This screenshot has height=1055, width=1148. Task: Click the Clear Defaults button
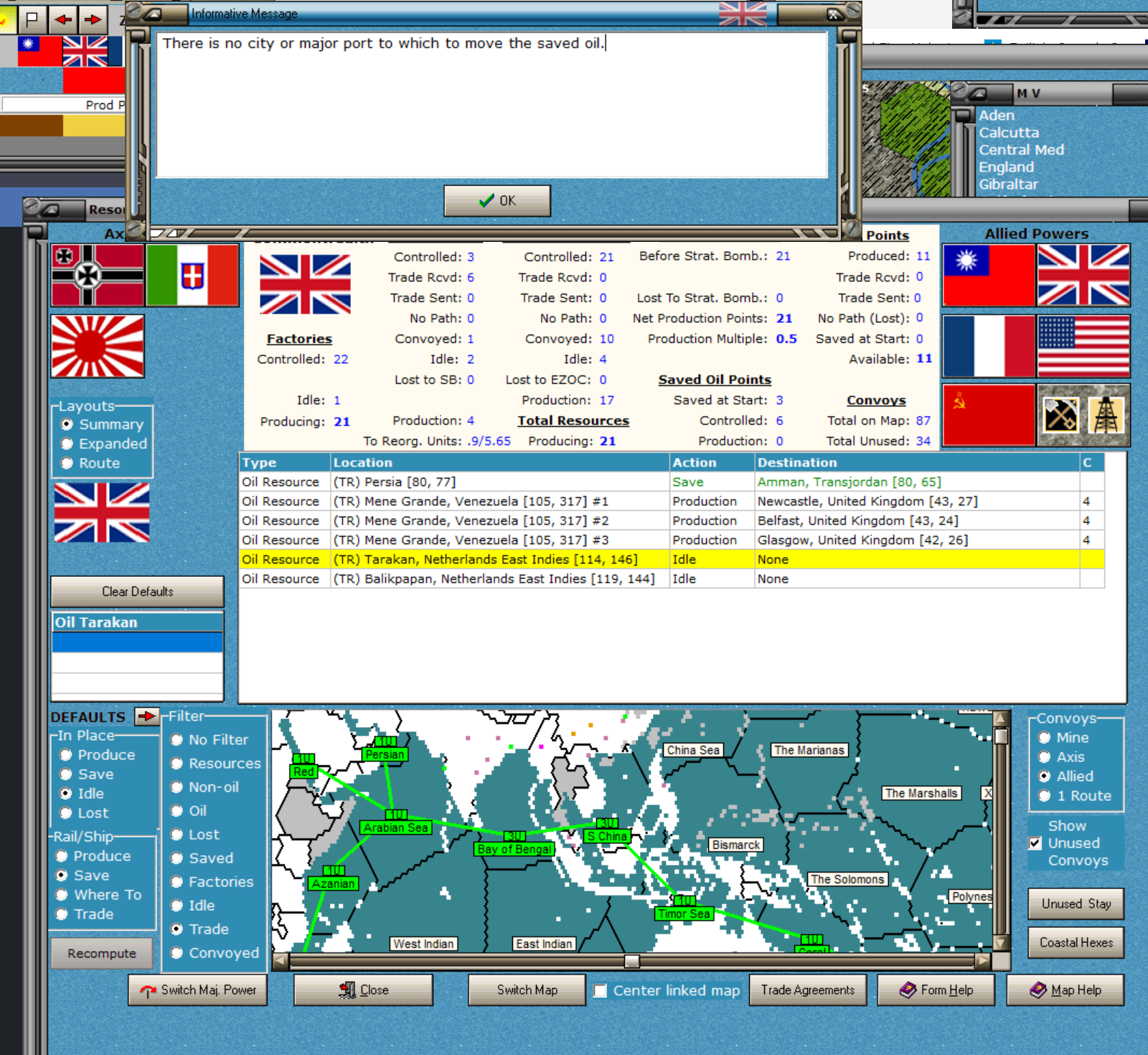(137, 591)
